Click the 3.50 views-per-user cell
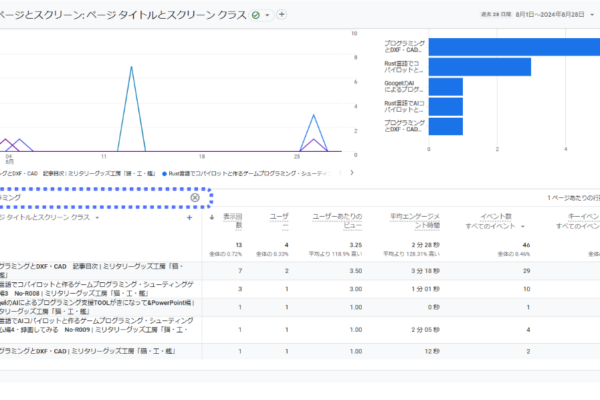Viewport: 600px width, 400px height. (355, 271)
